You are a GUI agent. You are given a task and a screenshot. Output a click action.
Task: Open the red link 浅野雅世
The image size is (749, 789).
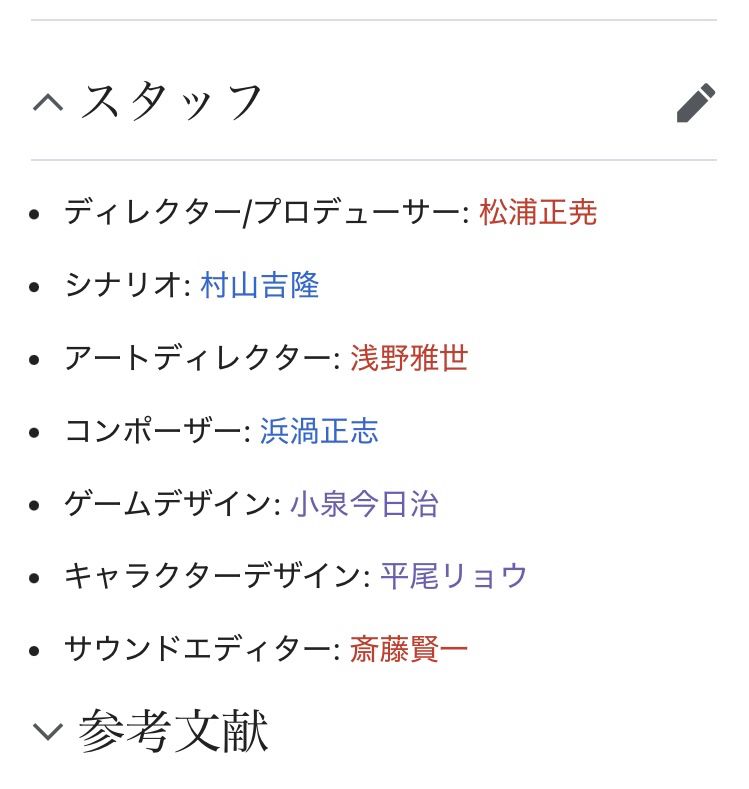409,358
